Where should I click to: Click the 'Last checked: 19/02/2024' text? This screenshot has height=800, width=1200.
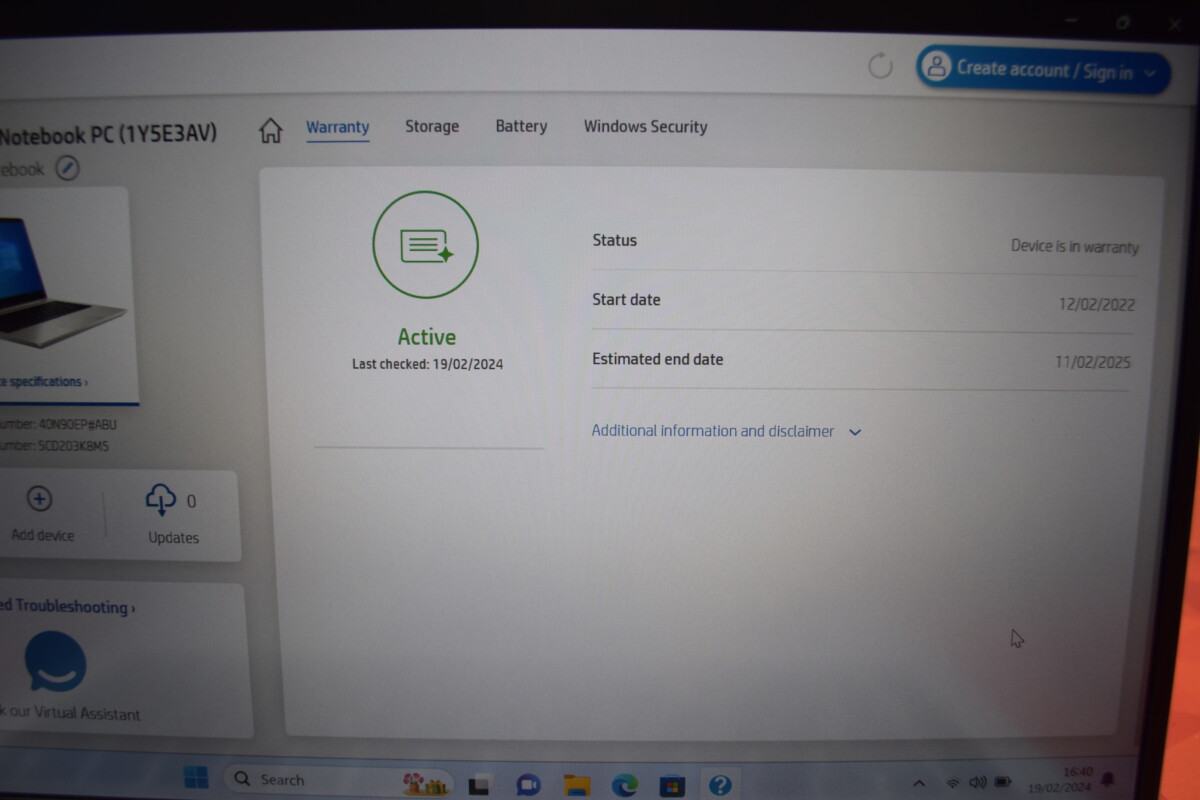(427, 365)
